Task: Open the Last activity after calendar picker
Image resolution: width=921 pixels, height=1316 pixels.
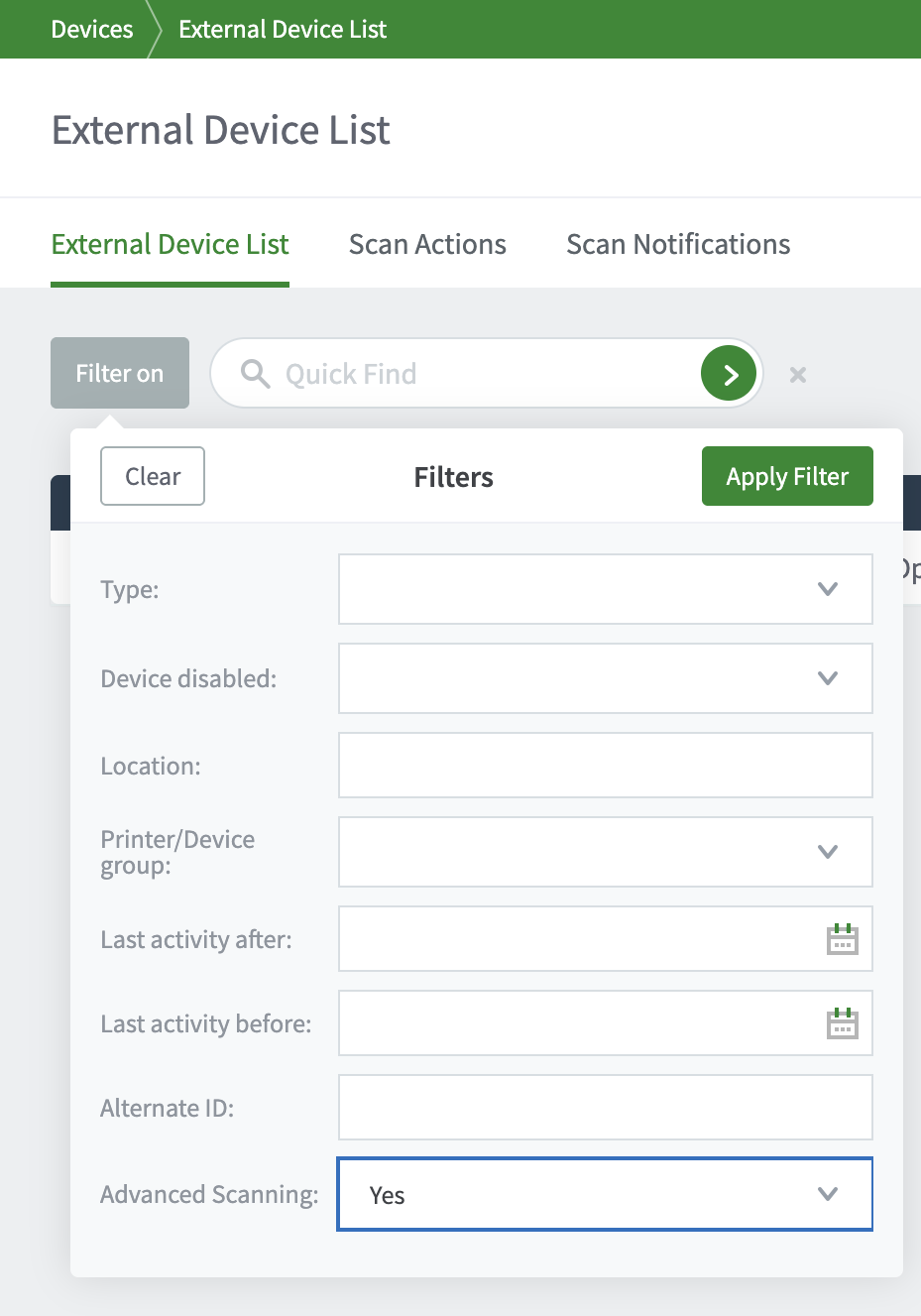Action: point(842,939)
